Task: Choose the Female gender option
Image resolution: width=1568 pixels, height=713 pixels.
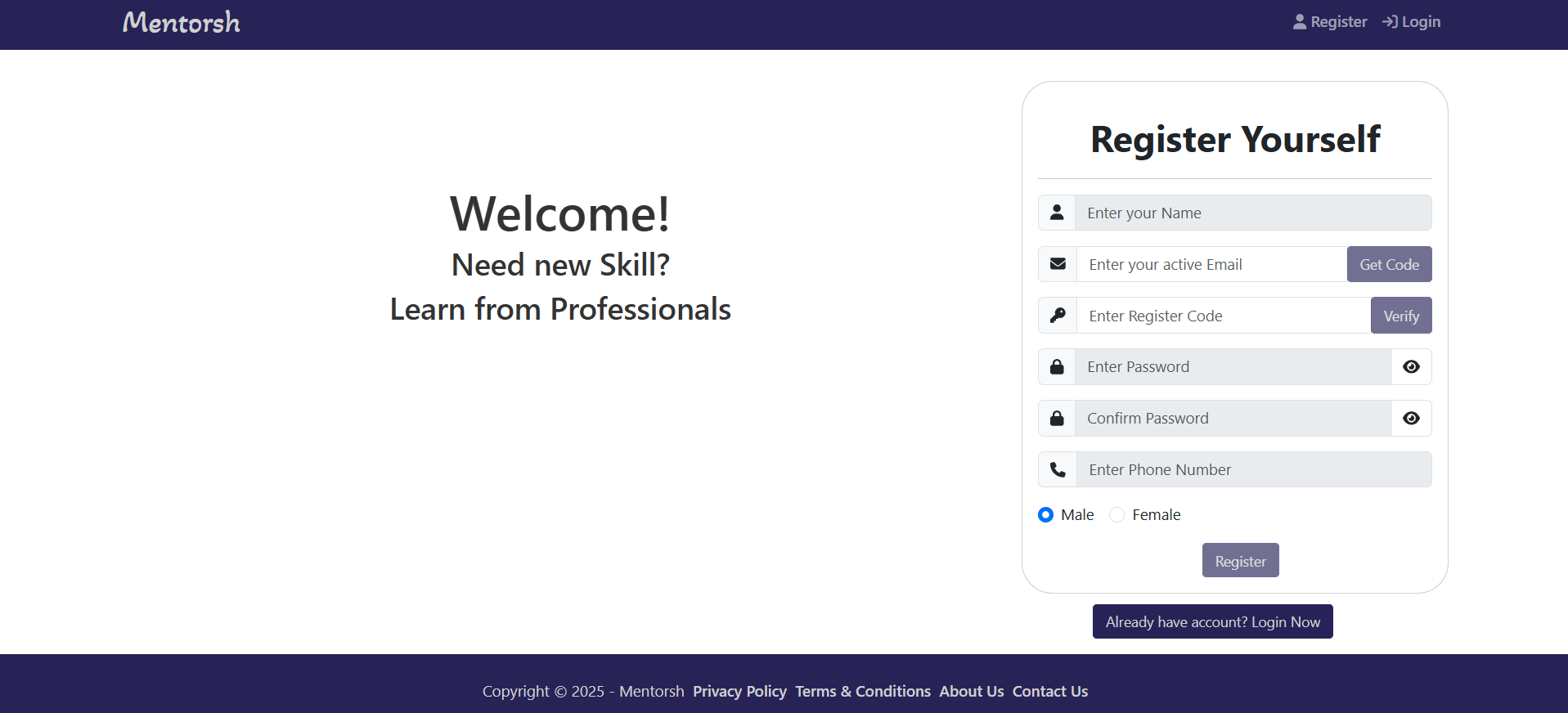Action: click(x=1116, y=515)
